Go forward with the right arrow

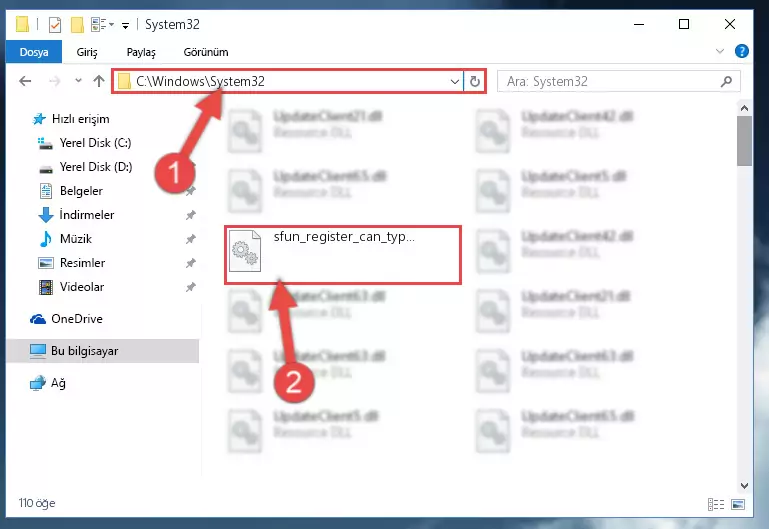[54, 81]
